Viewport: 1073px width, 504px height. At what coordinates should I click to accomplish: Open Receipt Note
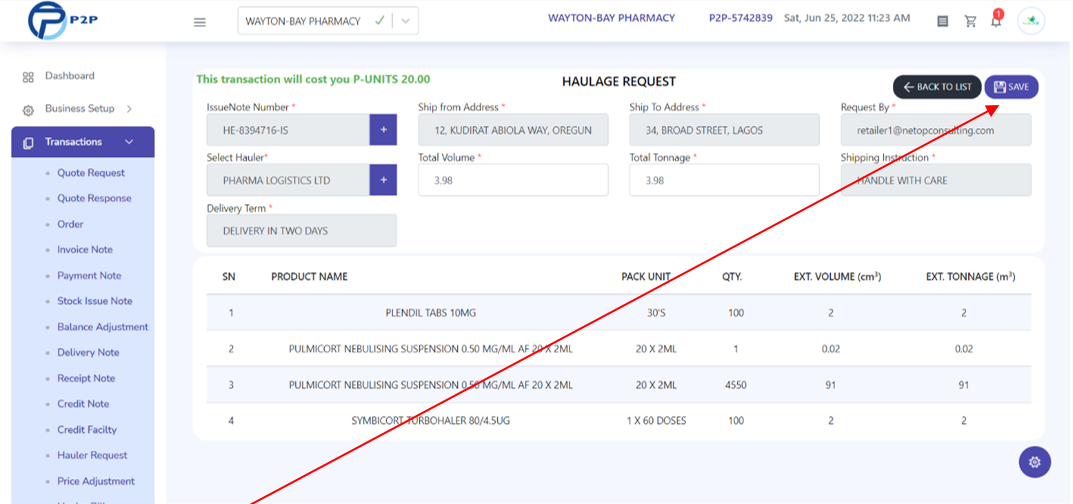coord(86,378)
